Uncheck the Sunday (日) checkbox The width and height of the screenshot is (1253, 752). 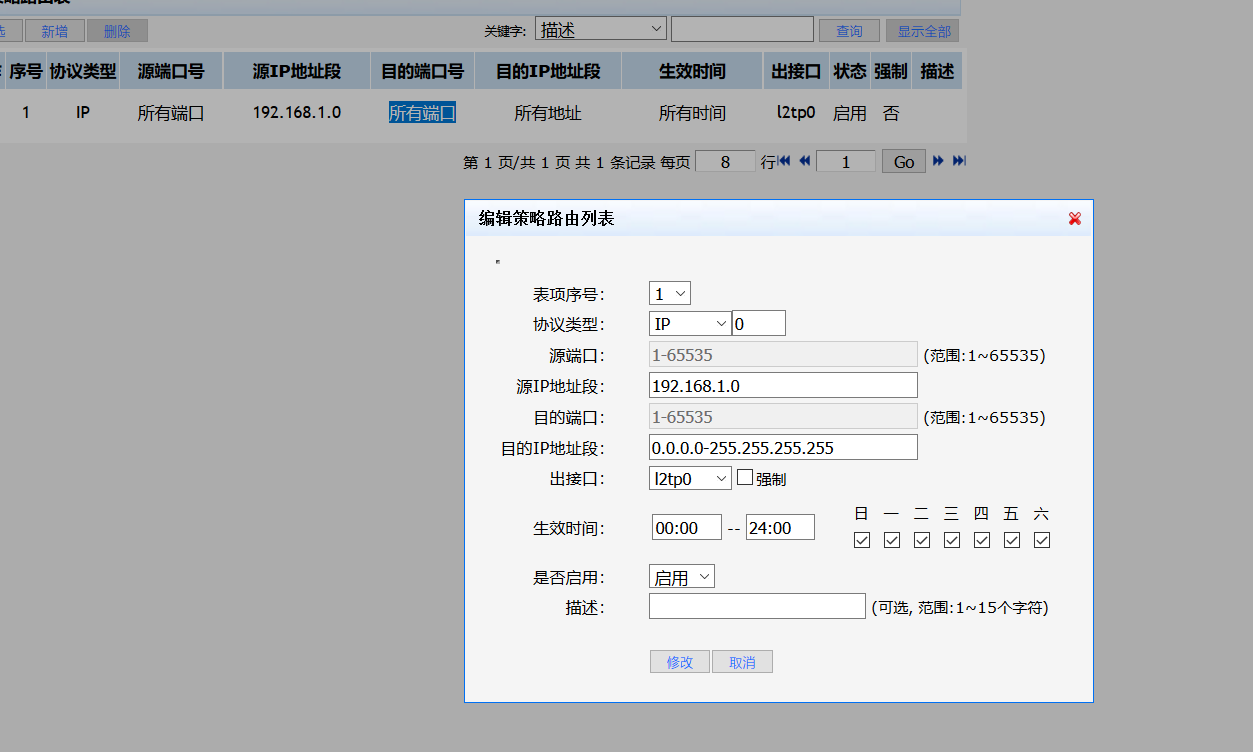click(862, 540)
